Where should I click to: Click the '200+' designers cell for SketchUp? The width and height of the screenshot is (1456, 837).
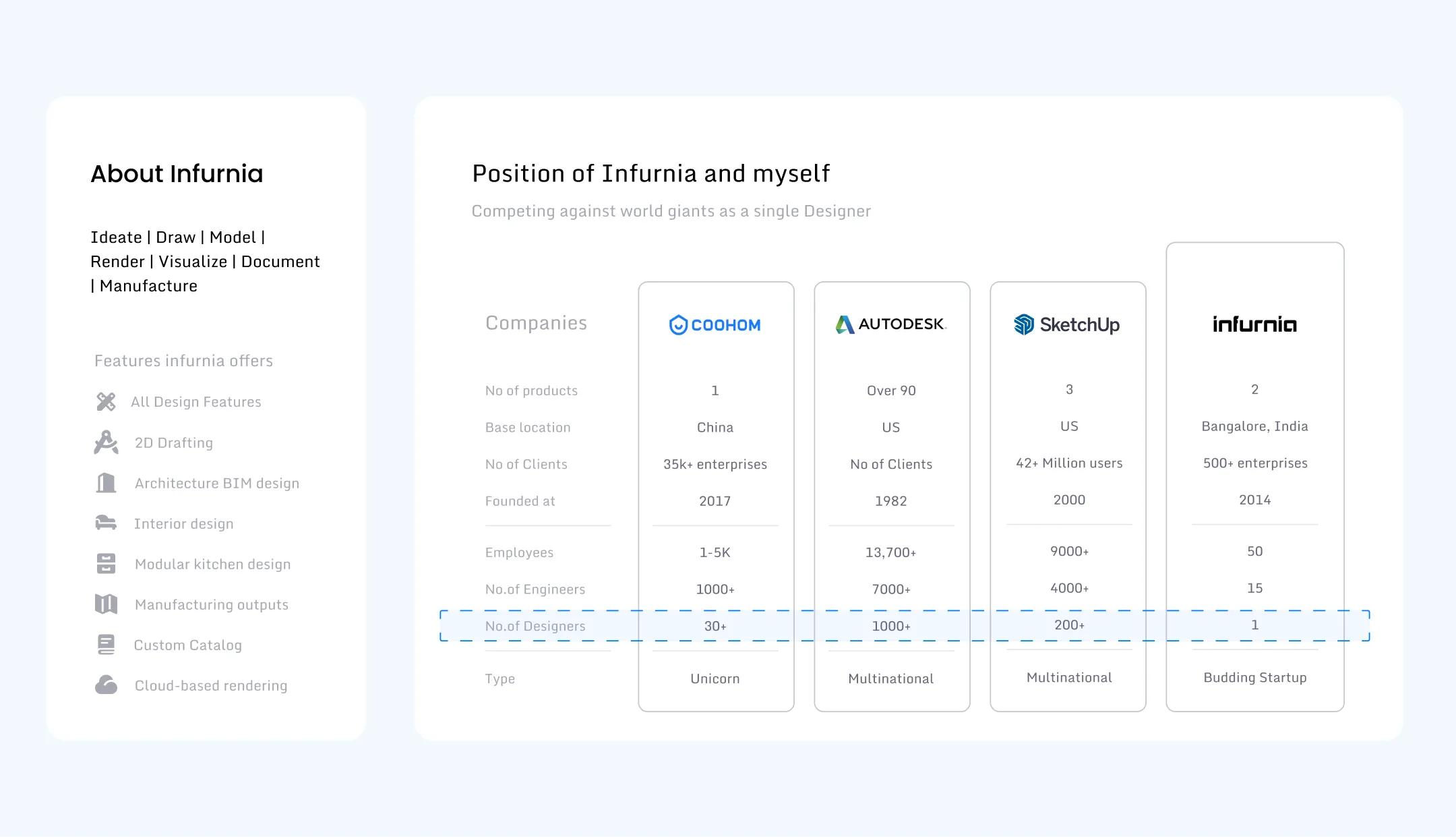1070,625
